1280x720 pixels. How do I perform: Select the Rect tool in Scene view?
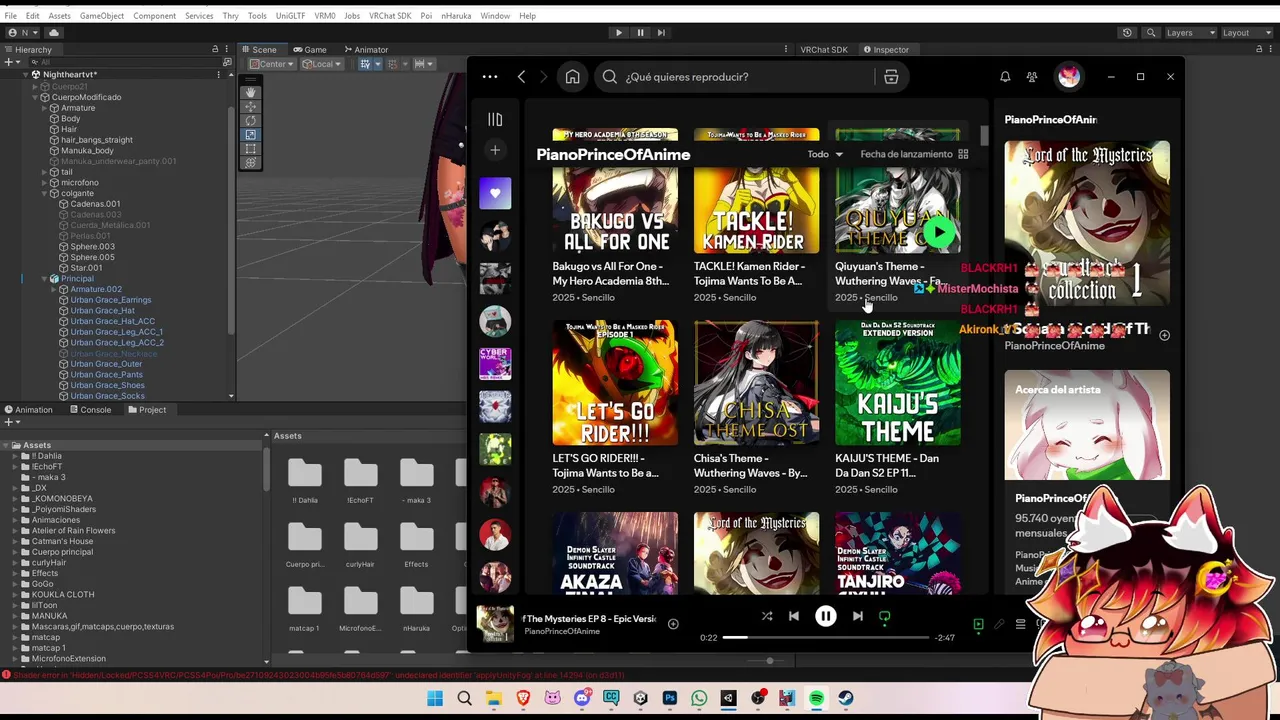point(250,148)
